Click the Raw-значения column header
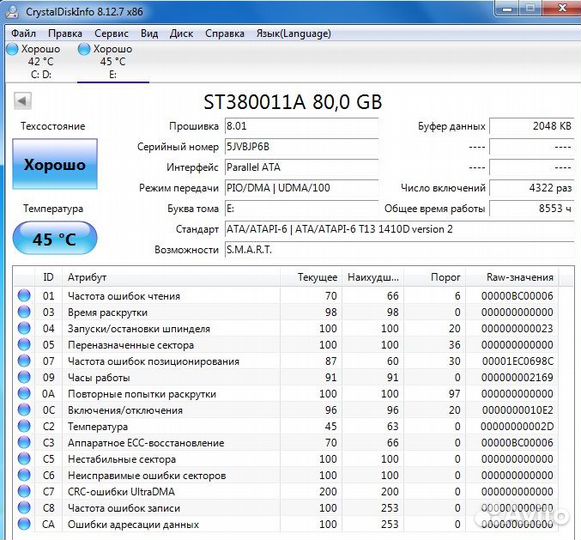Image resolution: width=581 pixels, height=540 pixels. tap(512, 277)
